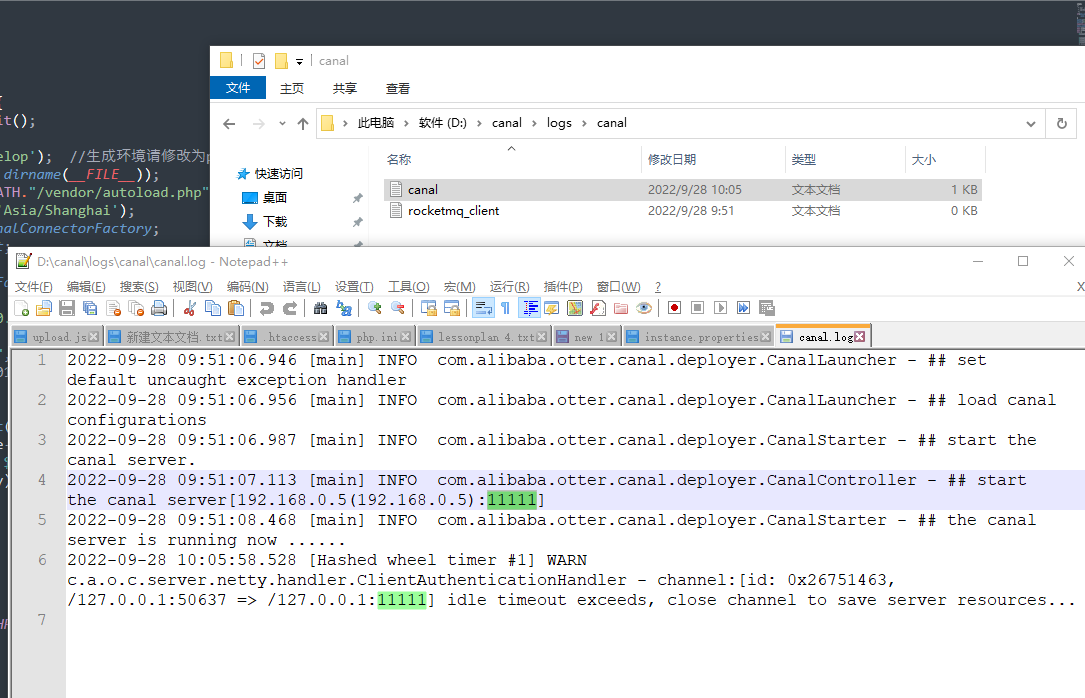Screen dimensions: 1085x698
Task: Zoom in on the editor text
Action: (374, 309)
